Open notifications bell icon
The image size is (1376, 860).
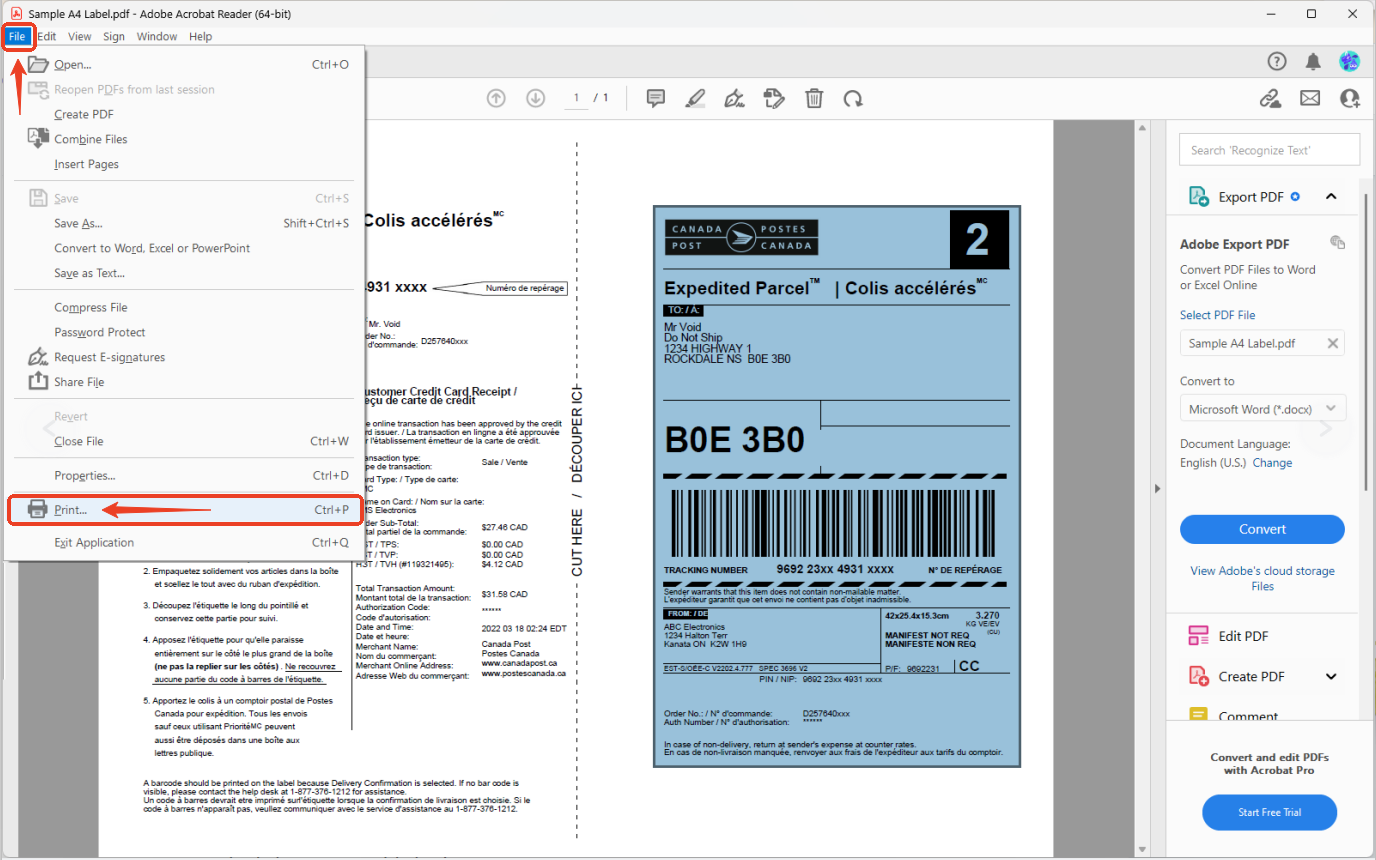tap(1313, 61)
